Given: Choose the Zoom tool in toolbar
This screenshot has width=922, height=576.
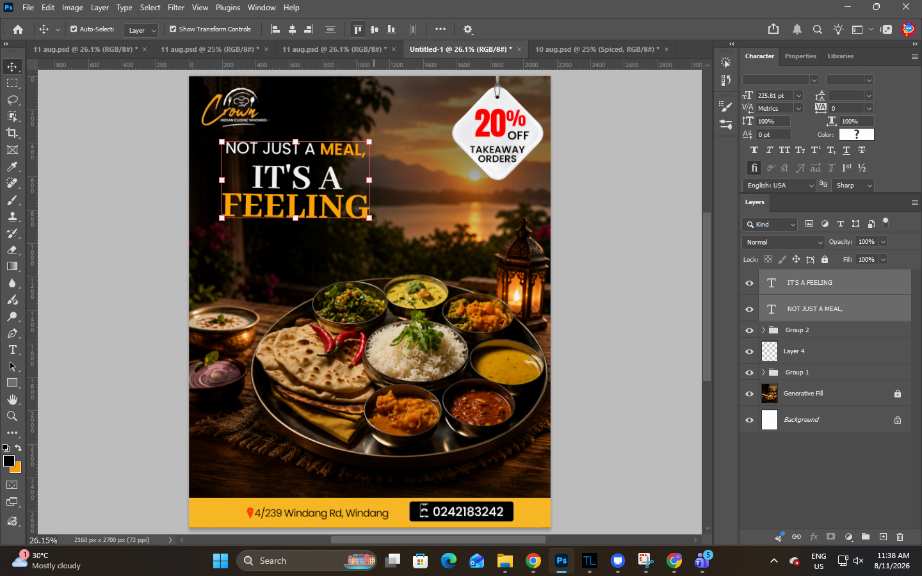Looking at the screenshot, I should click(12, 416).
